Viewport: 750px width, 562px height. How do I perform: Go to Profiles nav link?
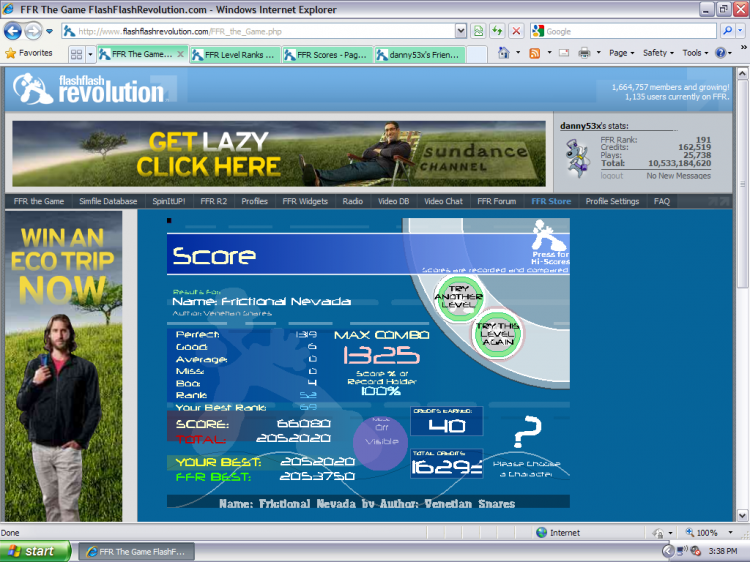(x=254, y=201)
